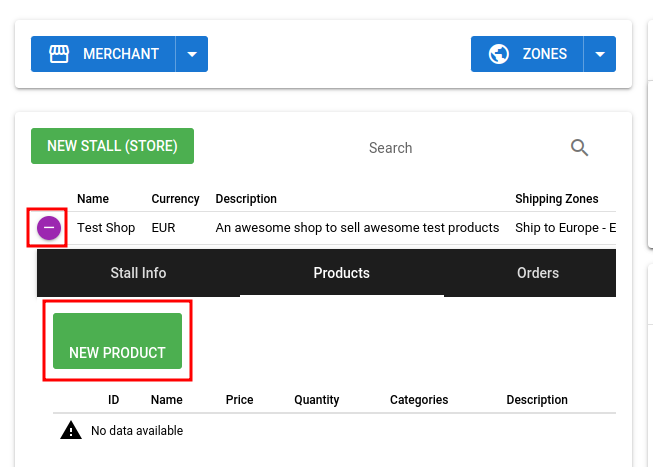Sort stalls by Name column header

(x=93, y=199)
